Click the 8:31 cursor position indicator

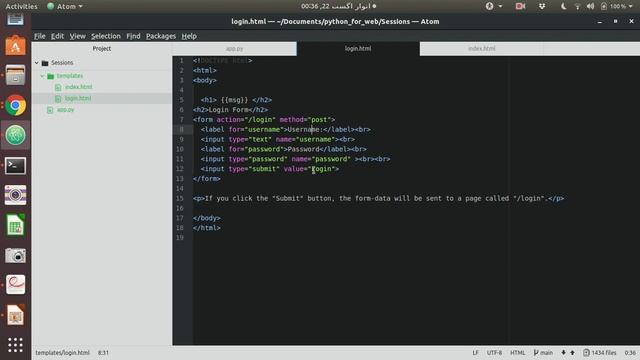[x=103, y=353]
